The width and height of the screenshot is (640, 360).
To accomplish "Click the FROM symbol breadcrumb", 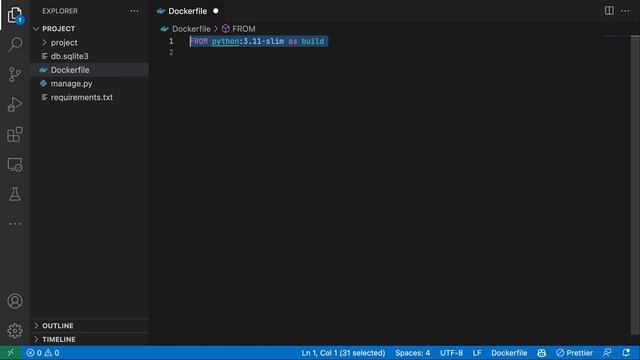I will 239,29.
